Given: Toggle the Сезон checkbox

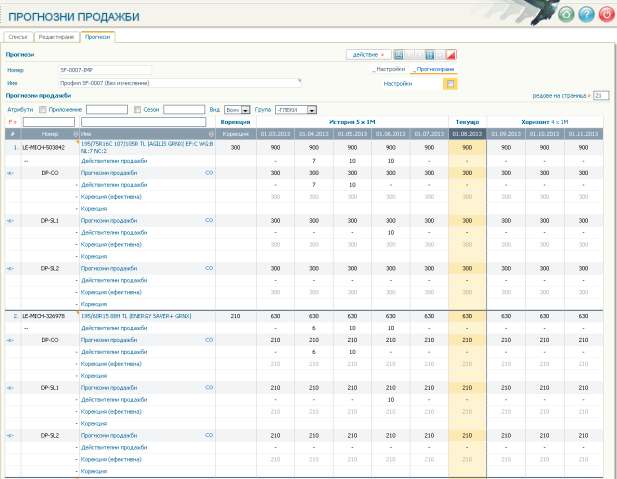Looking at the screenshot, I should 137,110.
